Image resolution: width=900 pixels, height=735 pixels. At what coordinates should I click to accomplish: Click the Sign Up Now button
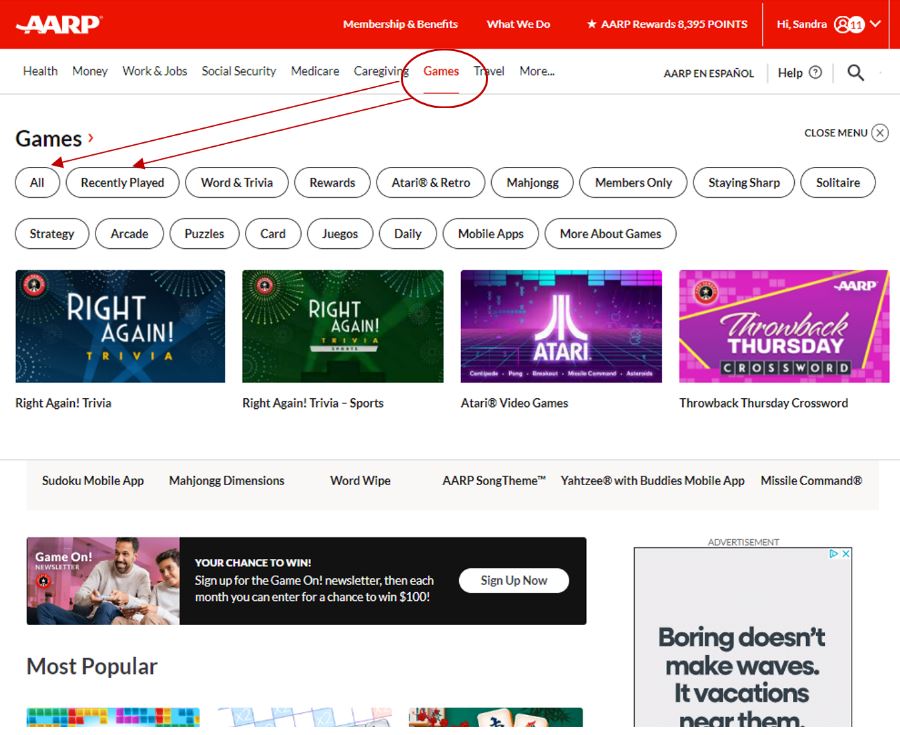pos(513,580)
